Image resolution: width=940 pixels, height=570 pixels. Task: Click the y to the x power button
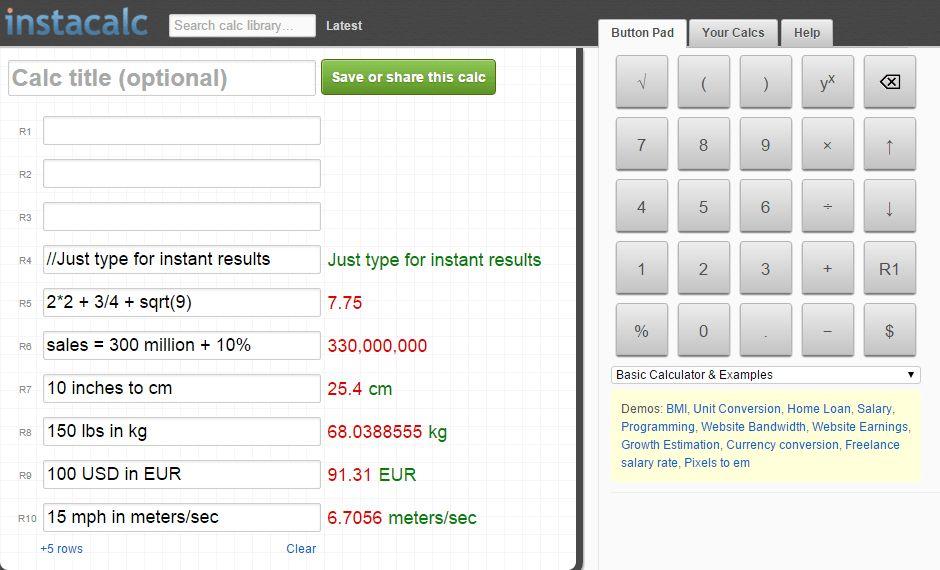827,83
